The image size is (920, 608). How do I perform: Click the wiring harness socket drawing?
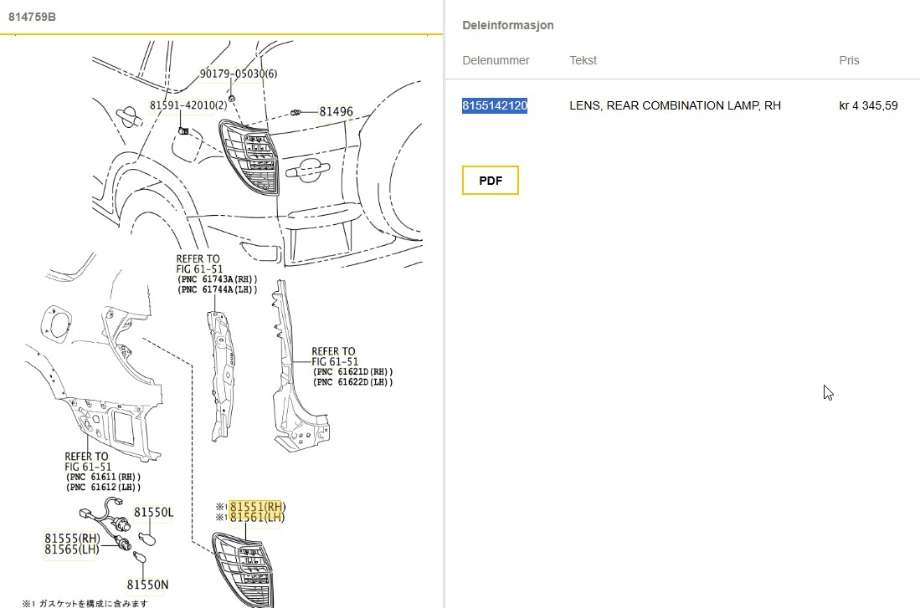106,522
